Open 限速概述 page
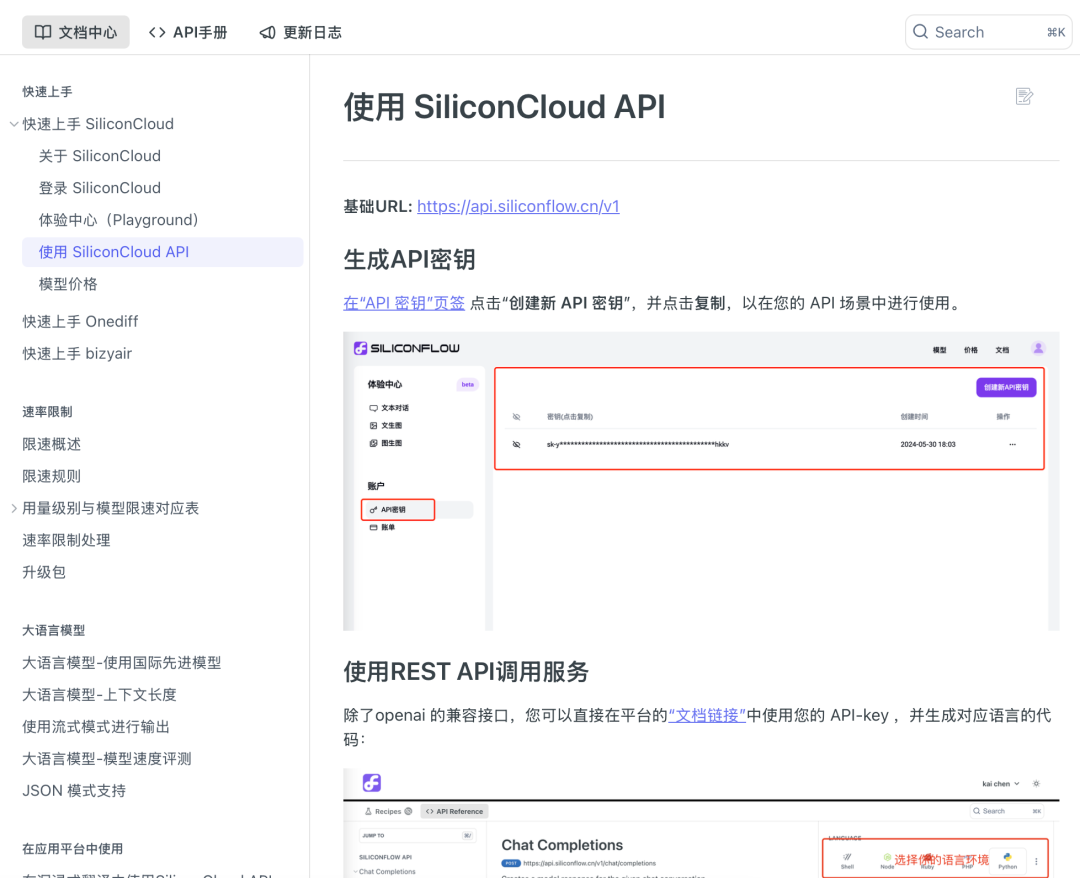 [52, 444]
